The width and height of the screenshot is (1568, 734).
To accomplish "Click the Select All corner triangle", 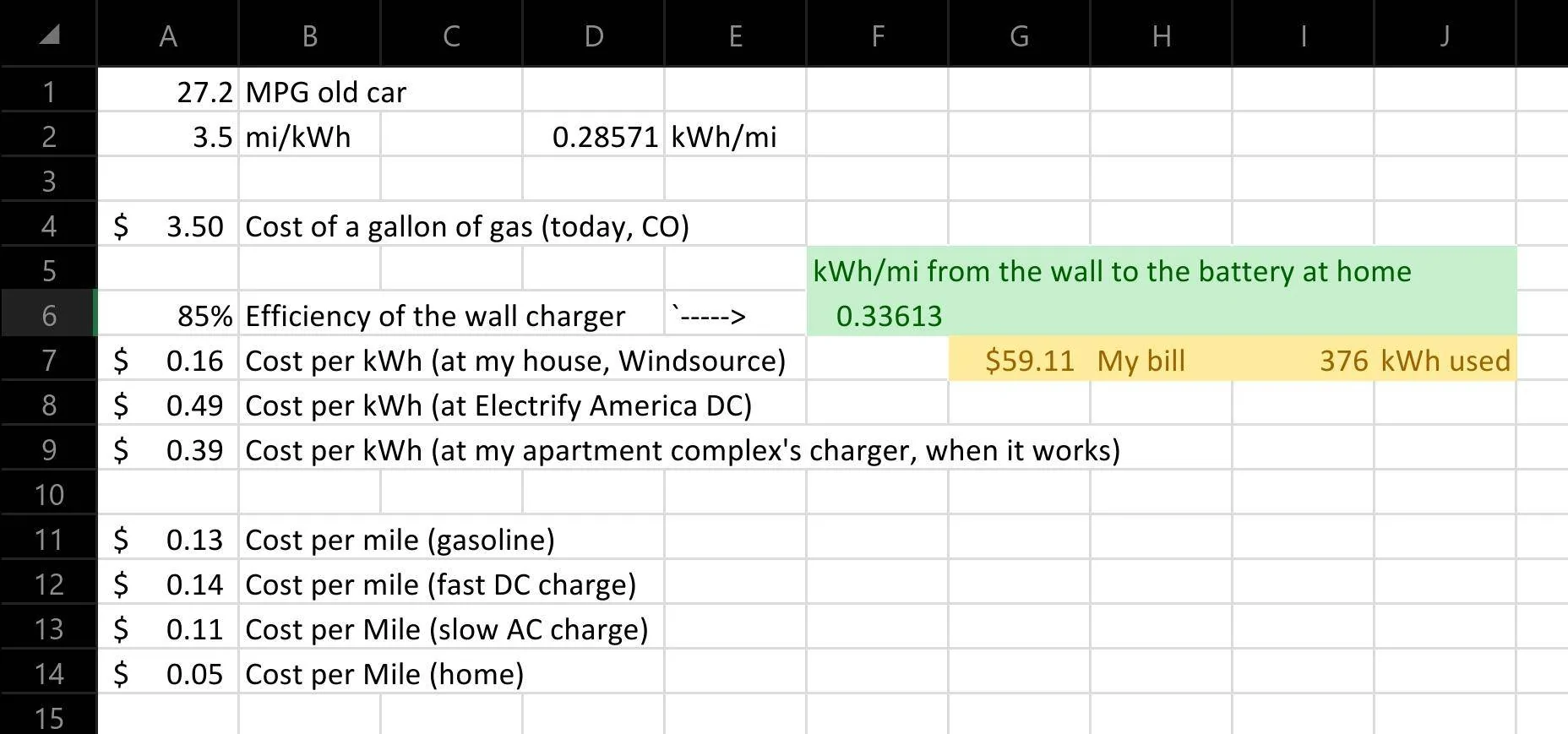I will pos(49,35).
